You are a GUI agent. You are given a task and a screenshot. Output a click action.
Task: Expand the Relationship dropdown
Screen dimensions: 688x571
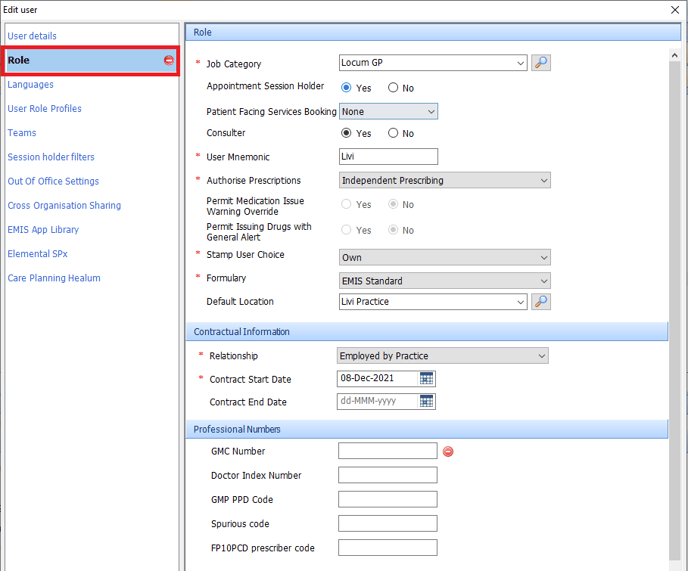[443, 356]
